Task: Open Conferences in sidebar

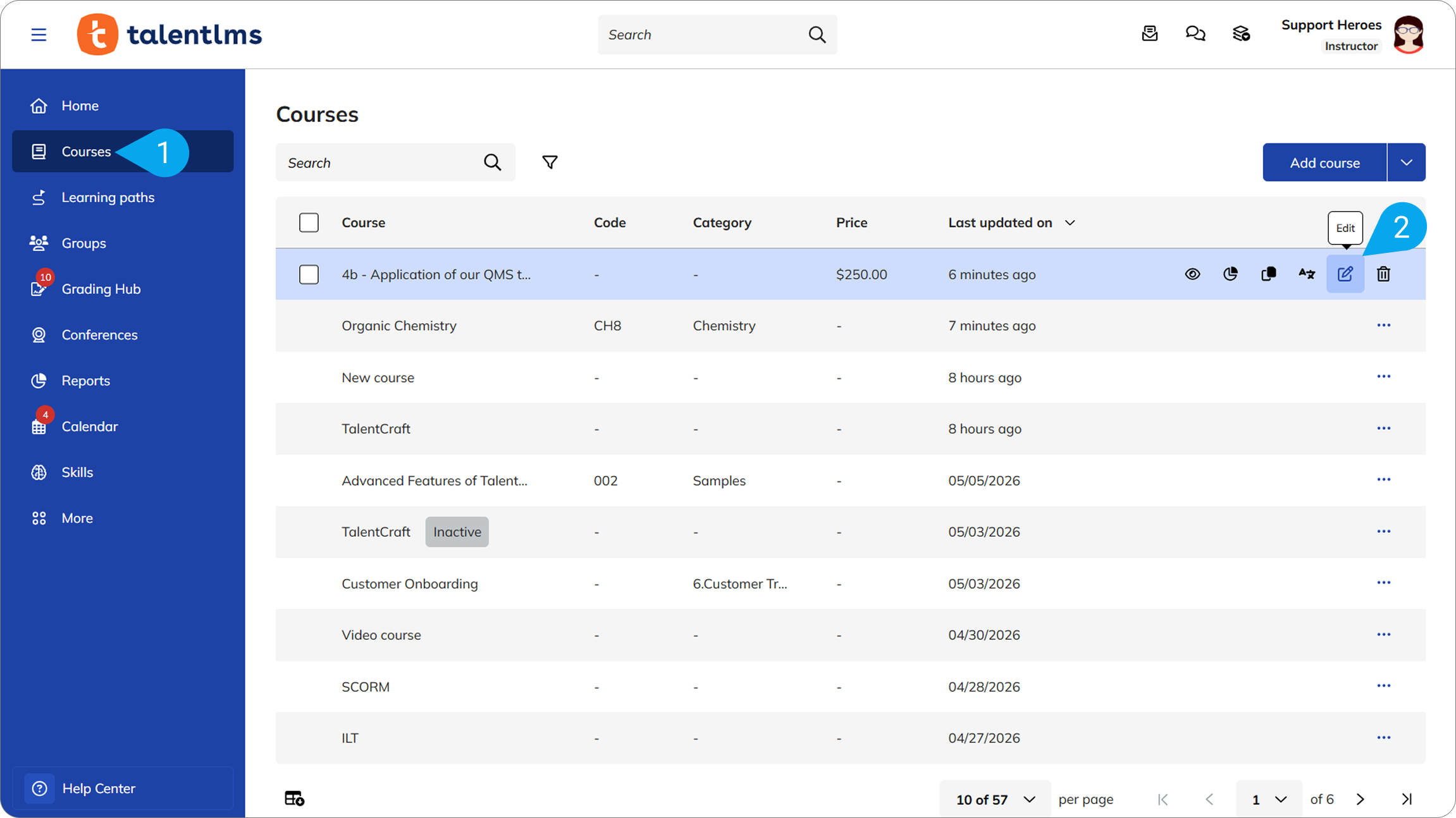Action: pyautogui.click(x=123, y=334)
